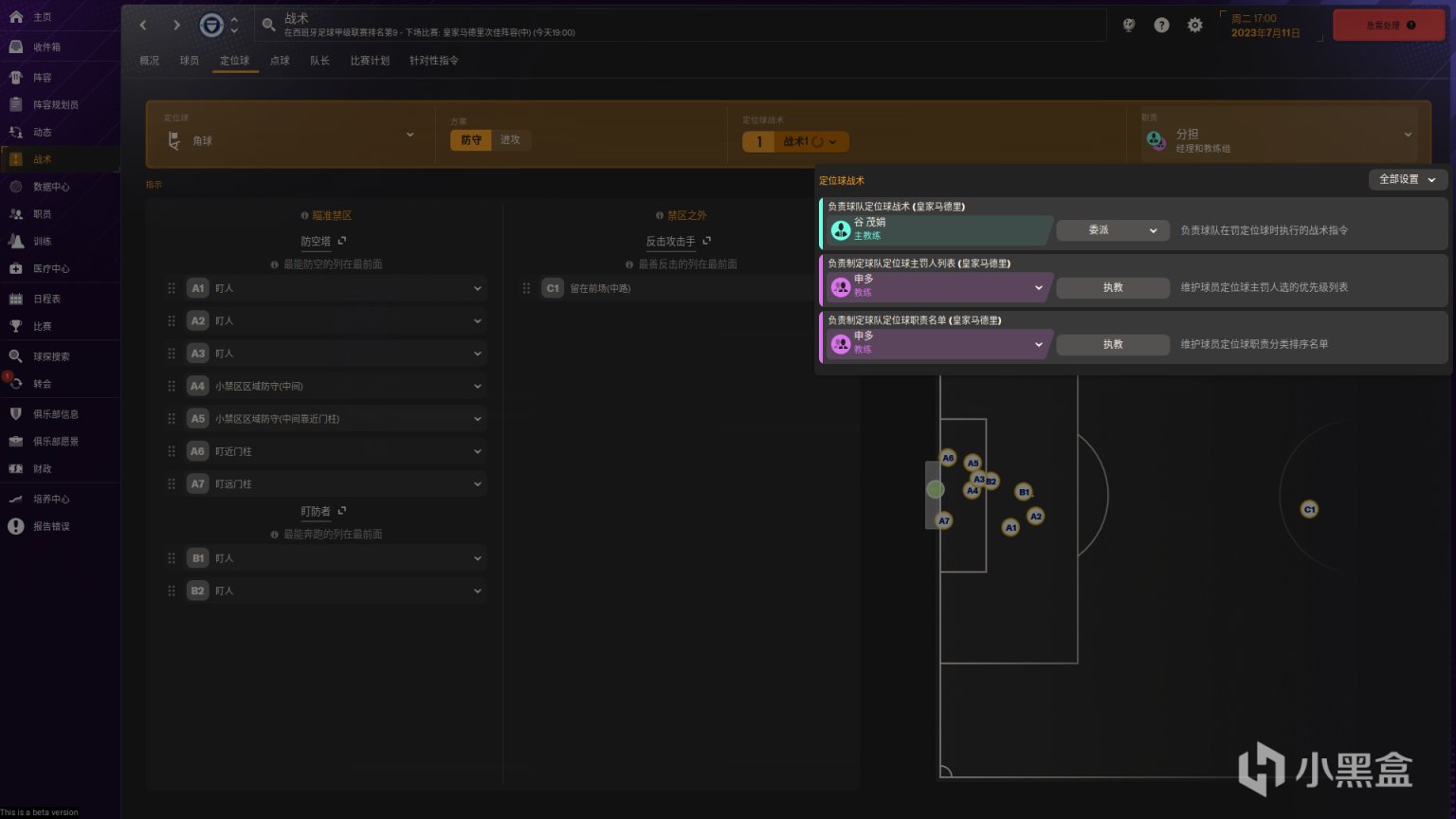Open the 报告错误 report bug icon
This screenshot has width=1456, height=819.
pos(16,526)
